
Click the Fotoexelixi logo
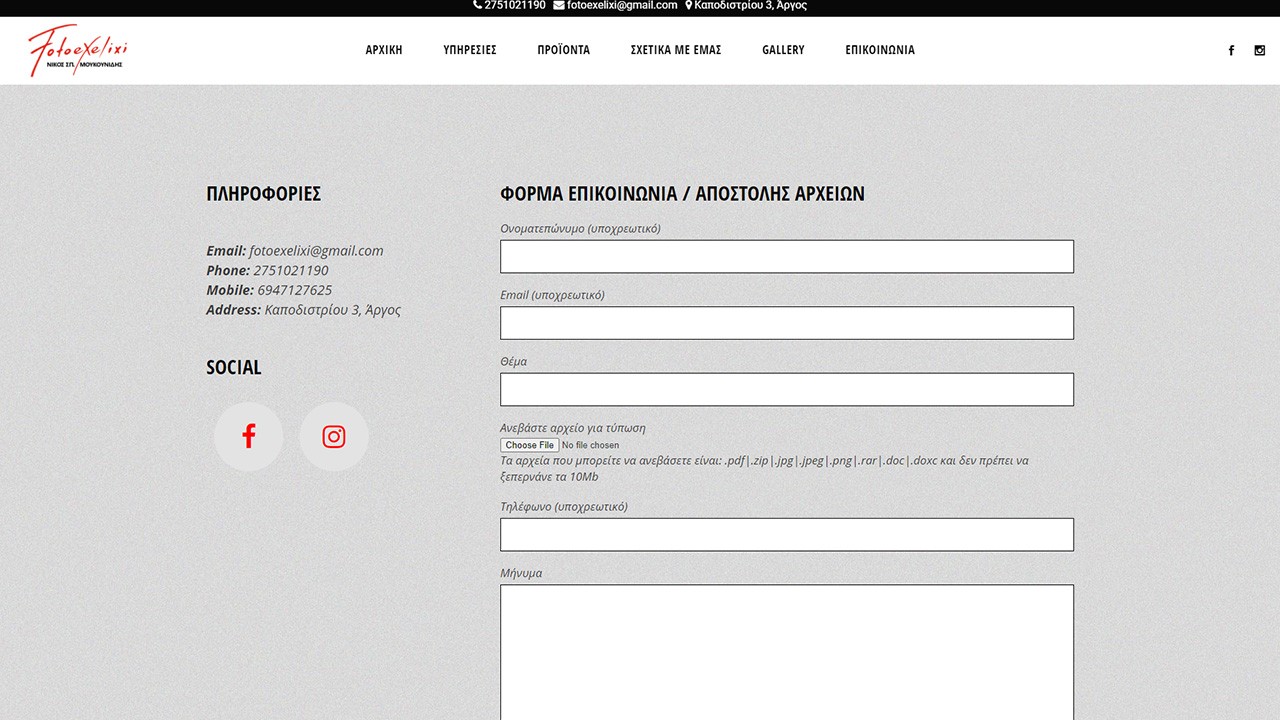click(78, 50)
